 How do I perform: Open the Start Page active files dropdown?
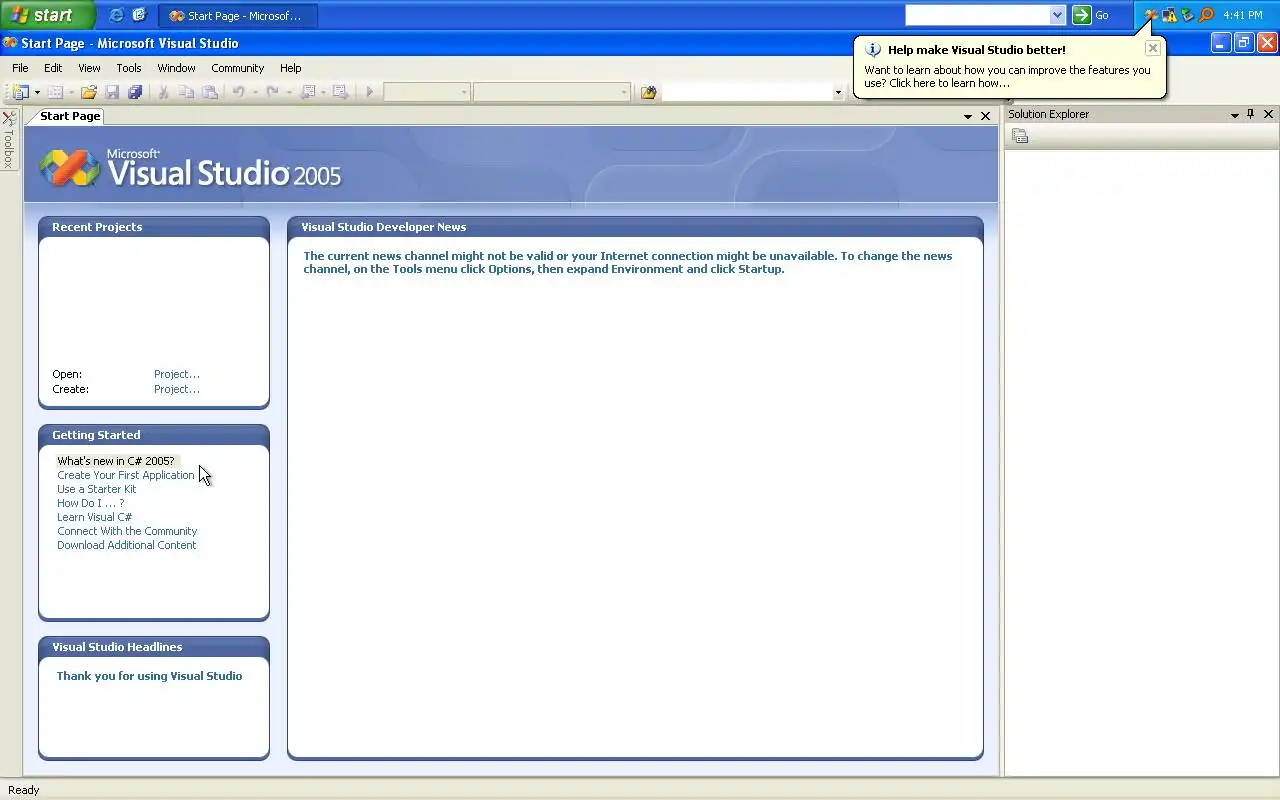tap(968, 117)
